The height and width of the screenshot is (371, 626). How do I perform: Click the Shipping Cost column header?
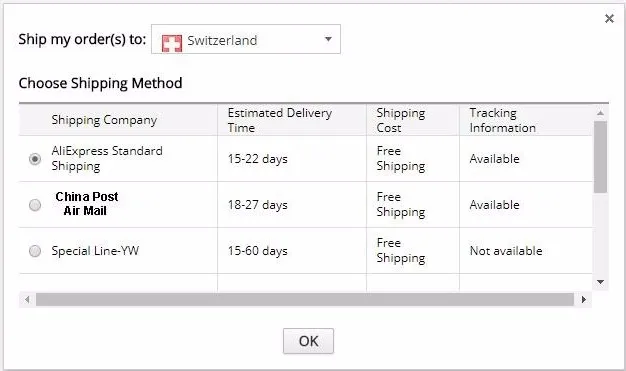tap(400, 120)
